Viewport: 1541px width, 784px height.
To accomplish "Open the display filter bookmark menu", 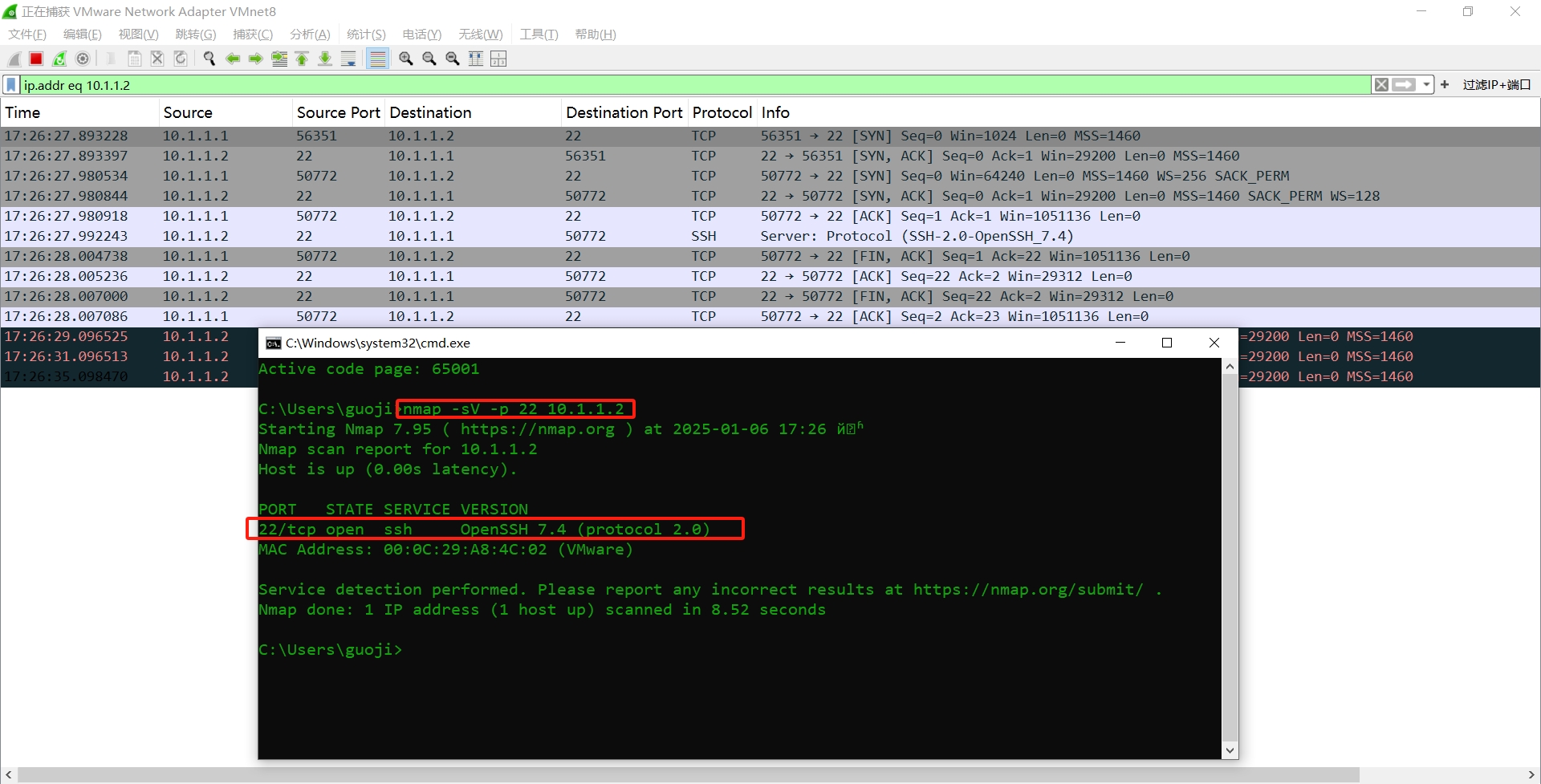I will (x=11, y=85).
